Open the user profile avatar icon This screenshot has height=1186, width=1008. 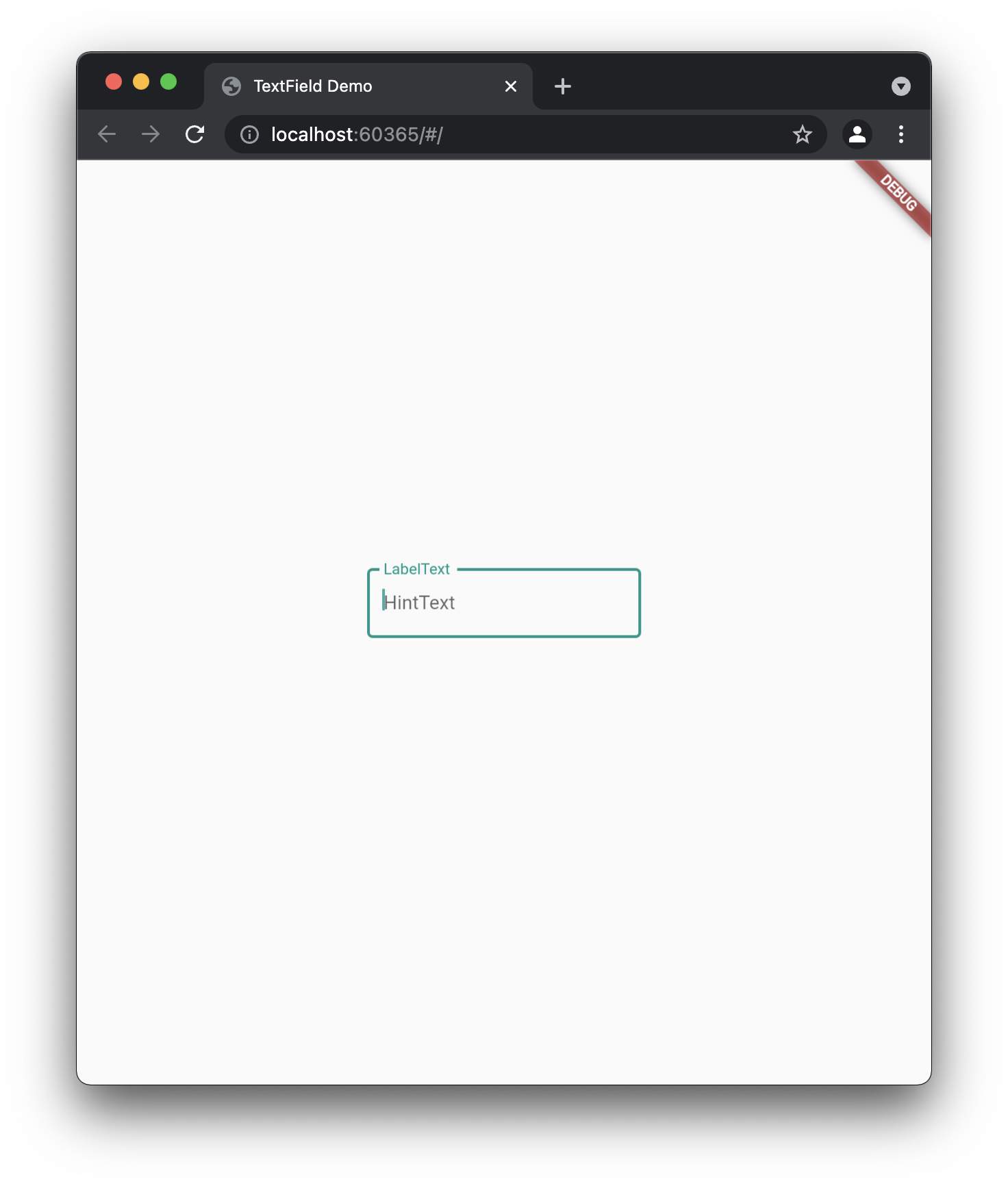[857, 134]
